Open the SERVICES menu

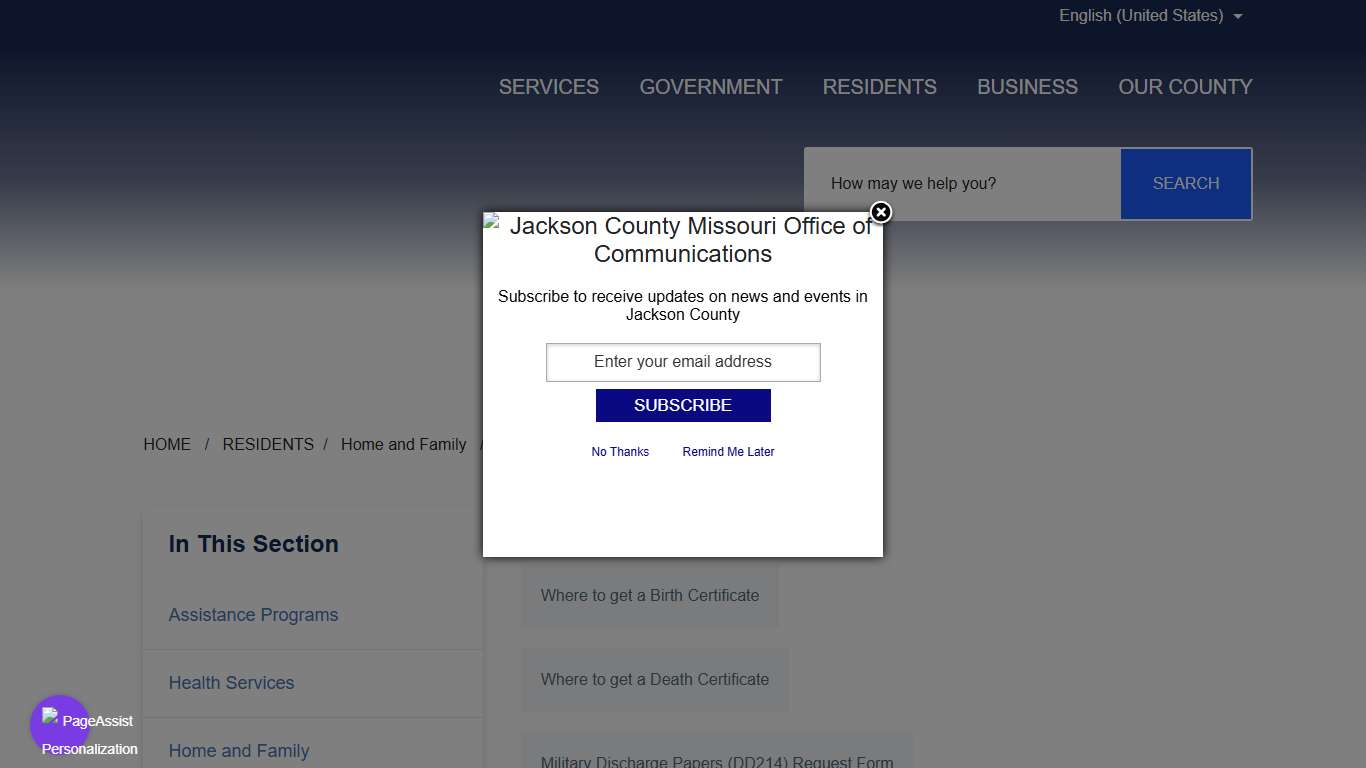coord(549,87)
